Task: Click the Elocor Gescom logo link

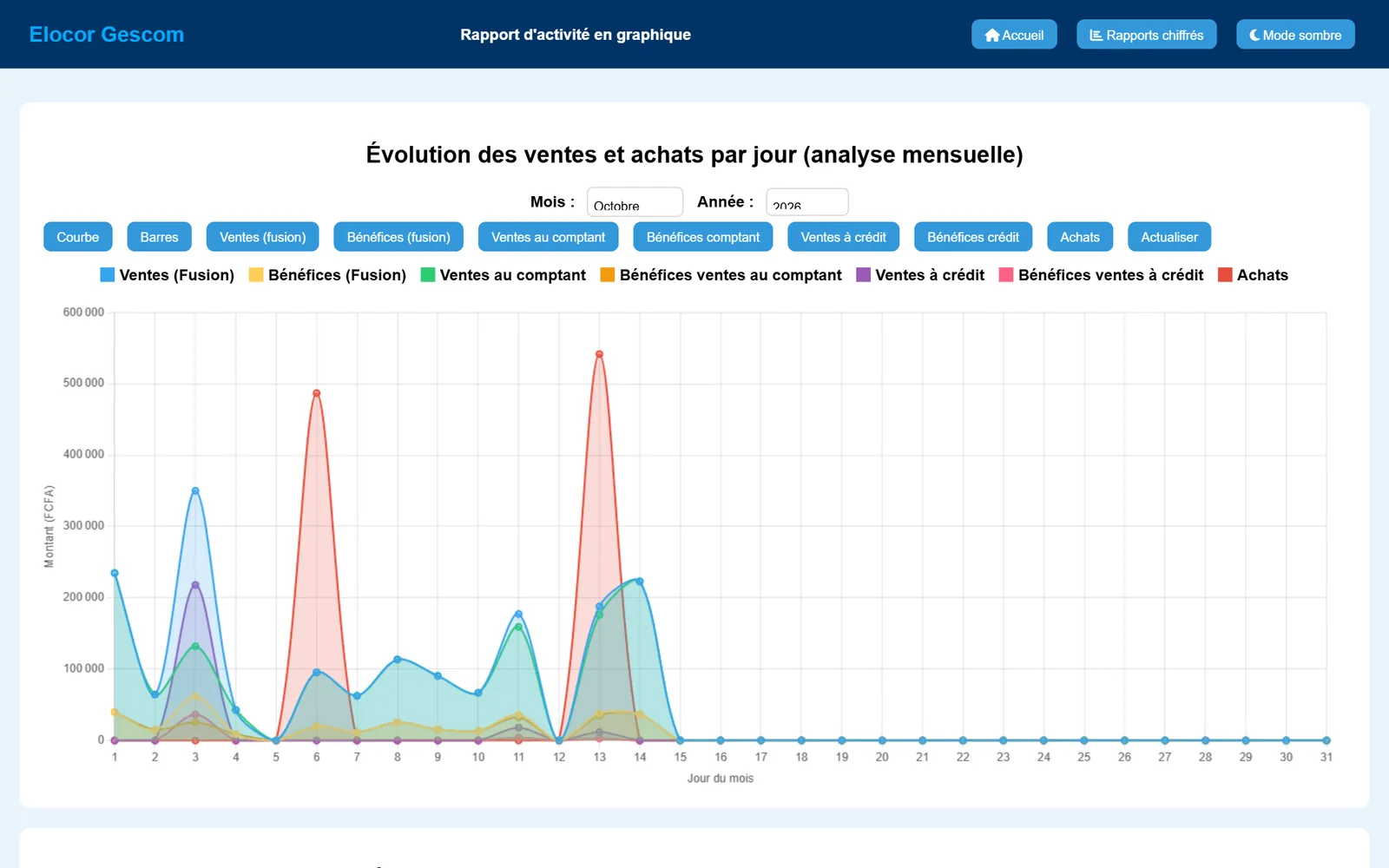Action: pyautogui.click(x=107, y=35)
